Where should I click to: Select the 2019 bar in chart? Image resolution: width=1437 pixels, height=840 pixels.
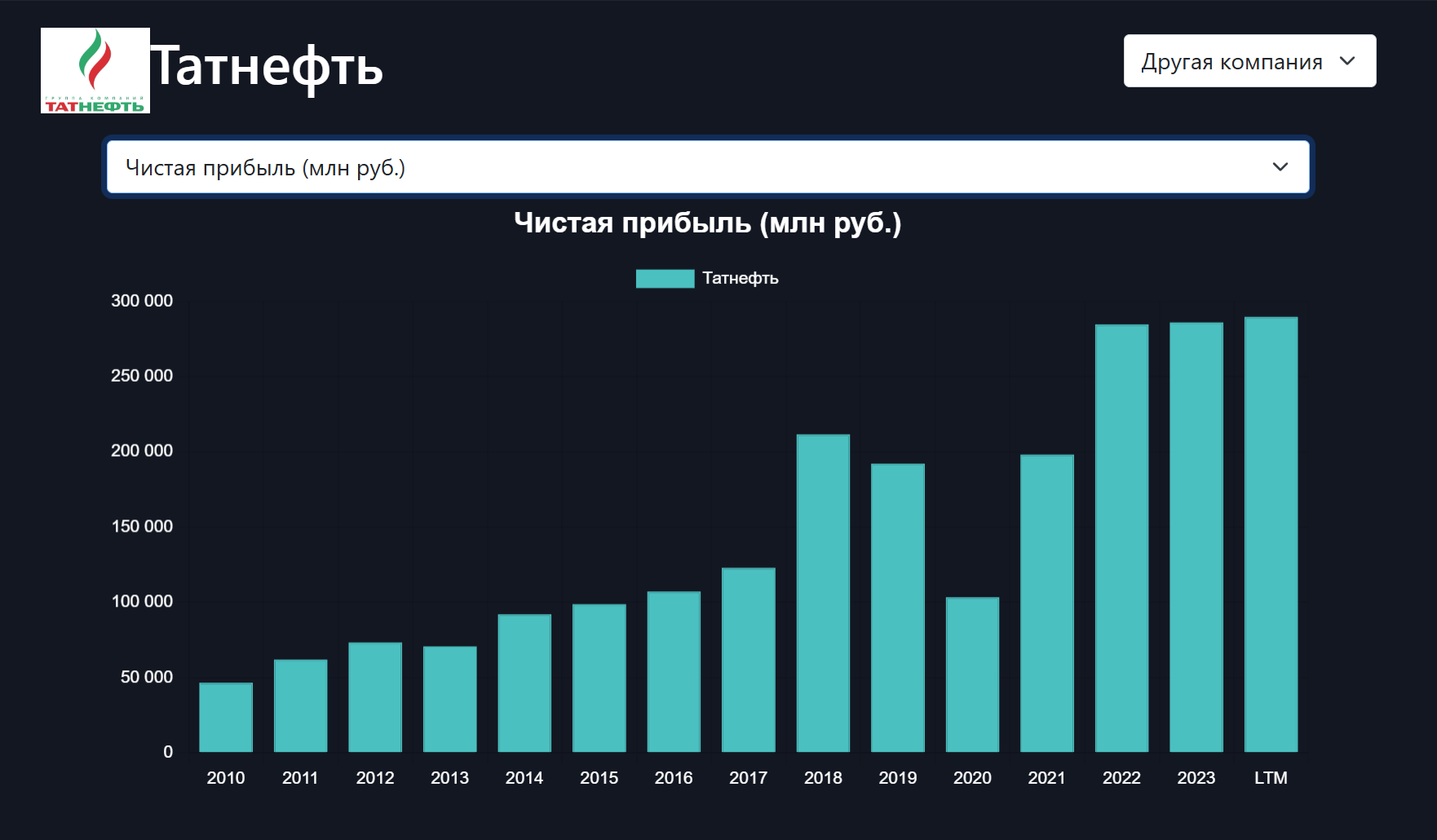[897, 608]
